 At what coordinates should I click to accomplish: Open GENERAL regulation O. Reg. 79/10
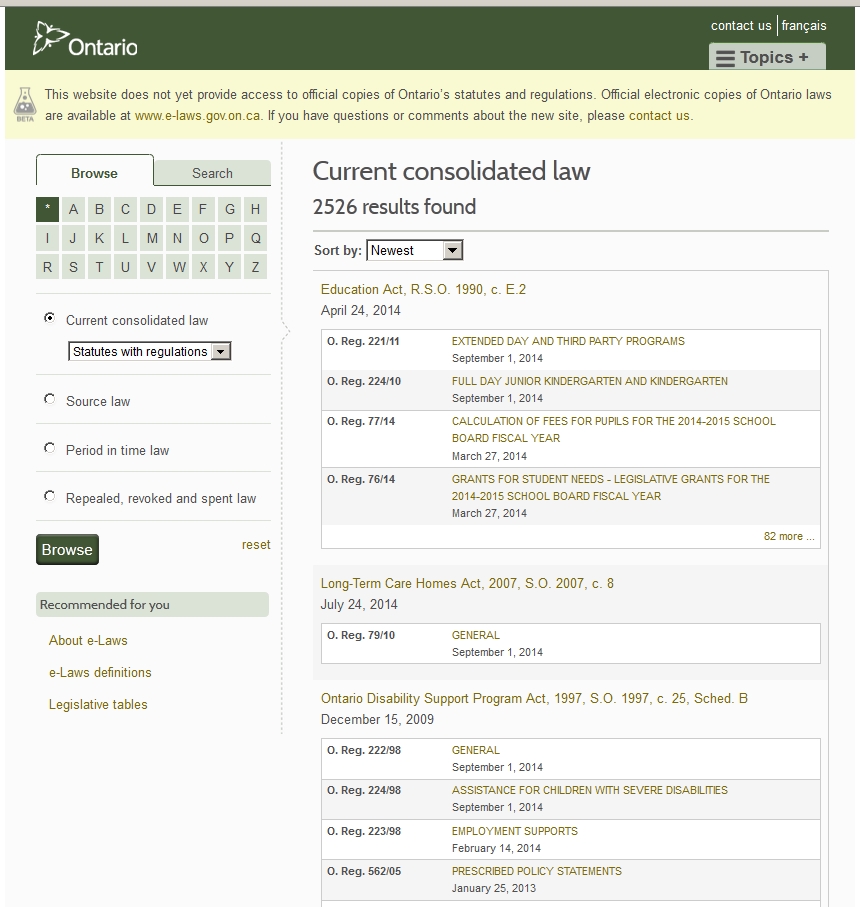[475, 635]
